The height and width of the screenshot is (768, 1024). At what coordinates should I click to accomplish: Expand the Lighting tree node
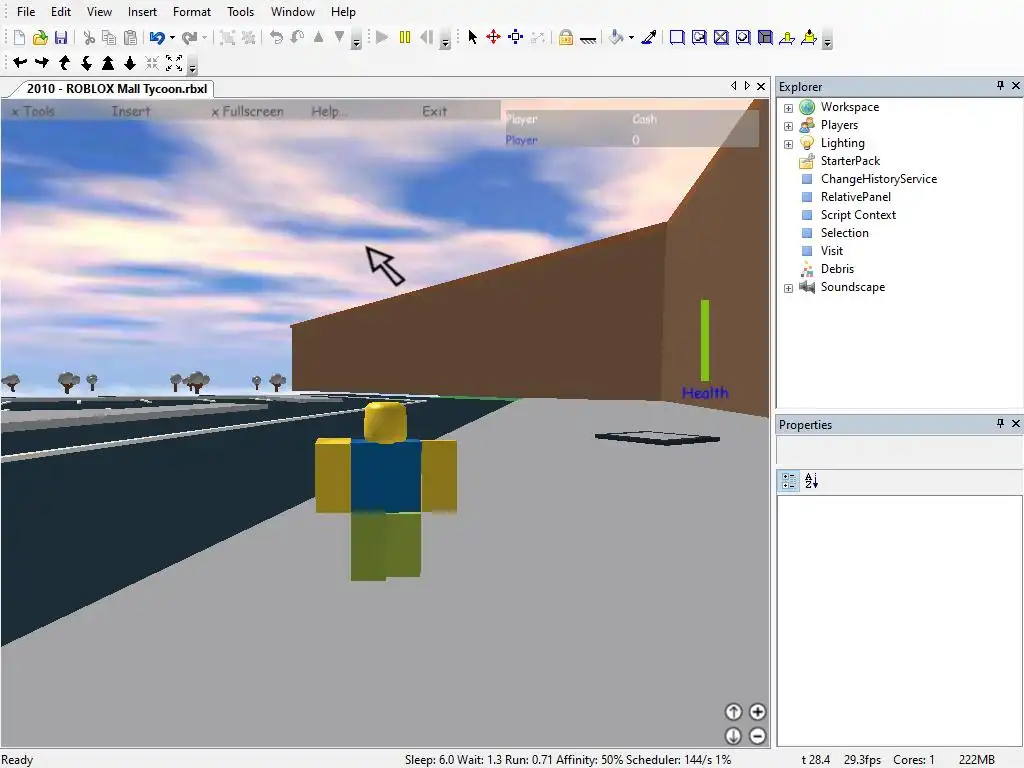click(788, 144)
